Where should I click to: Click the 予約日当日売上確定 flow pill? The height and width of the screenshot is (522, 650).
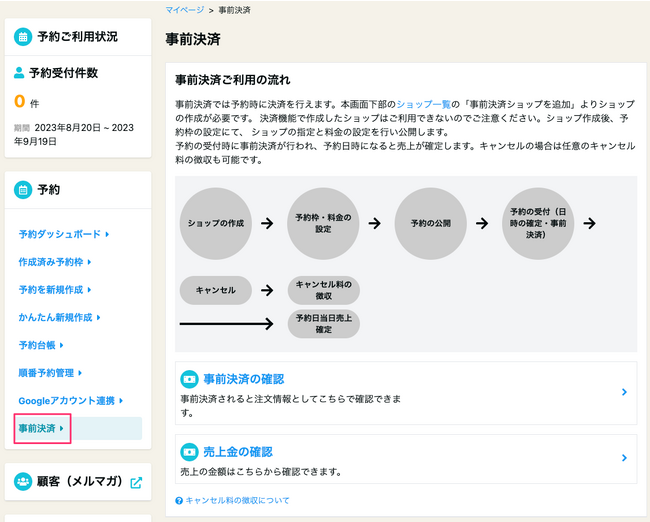323,324
